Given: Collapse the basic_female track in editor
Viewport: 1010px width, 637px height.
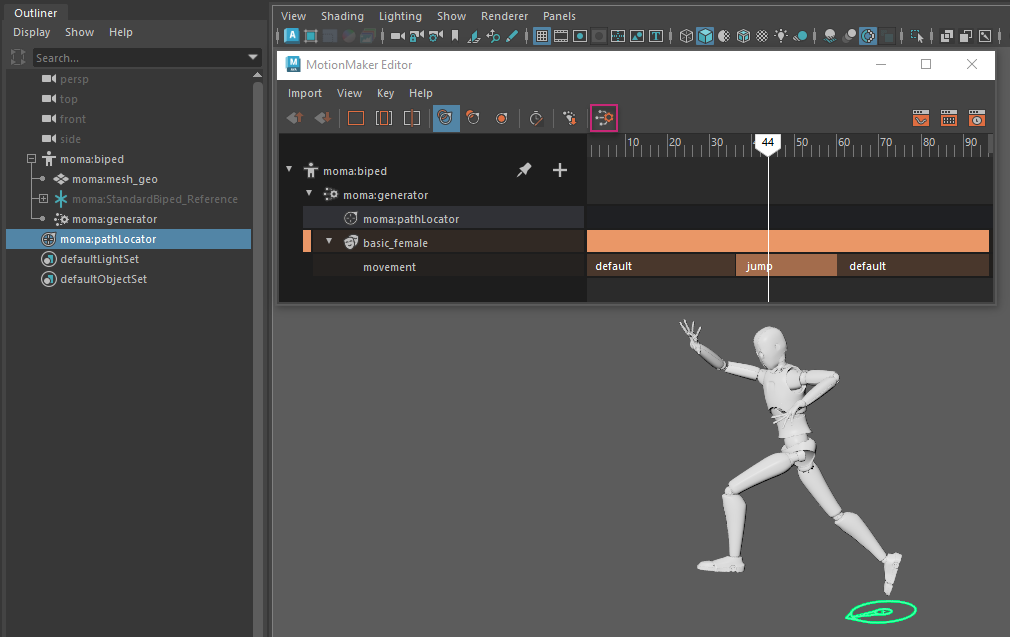Looking at the screenshot, I should tap(329, 242).
